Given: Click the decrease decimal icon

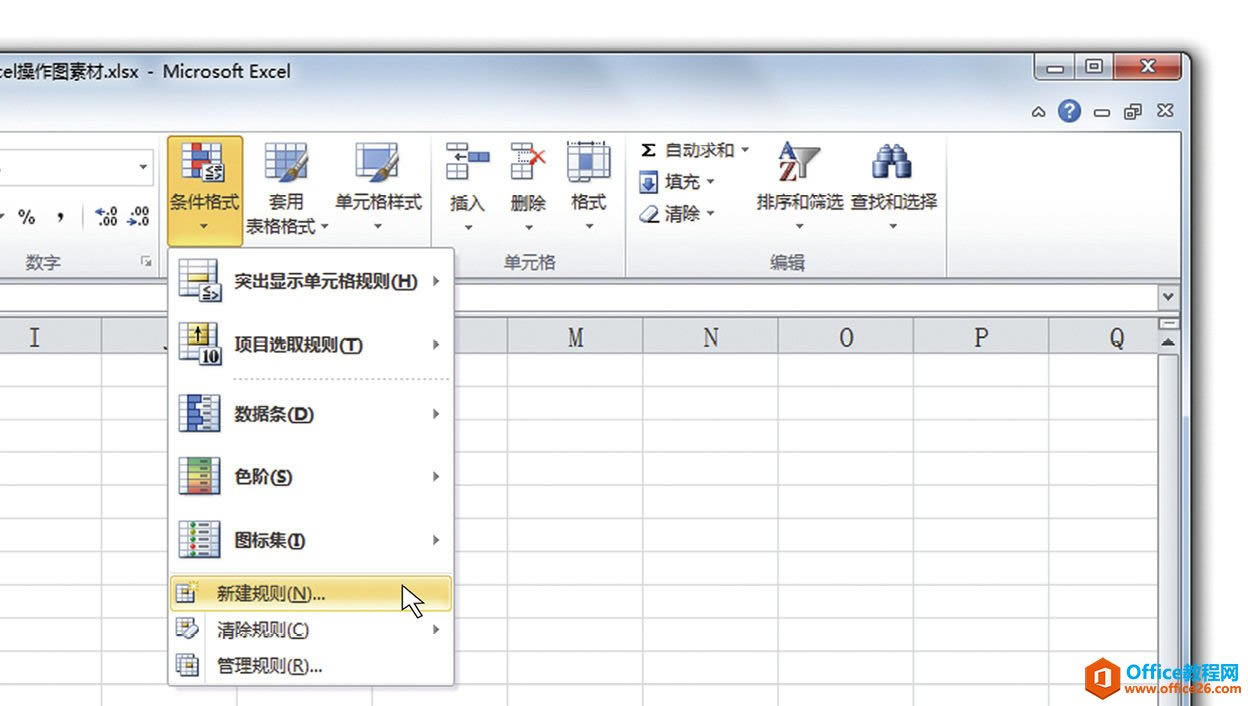Looking at the screenshot, I should pyautogui.click(x=138, y=217).
